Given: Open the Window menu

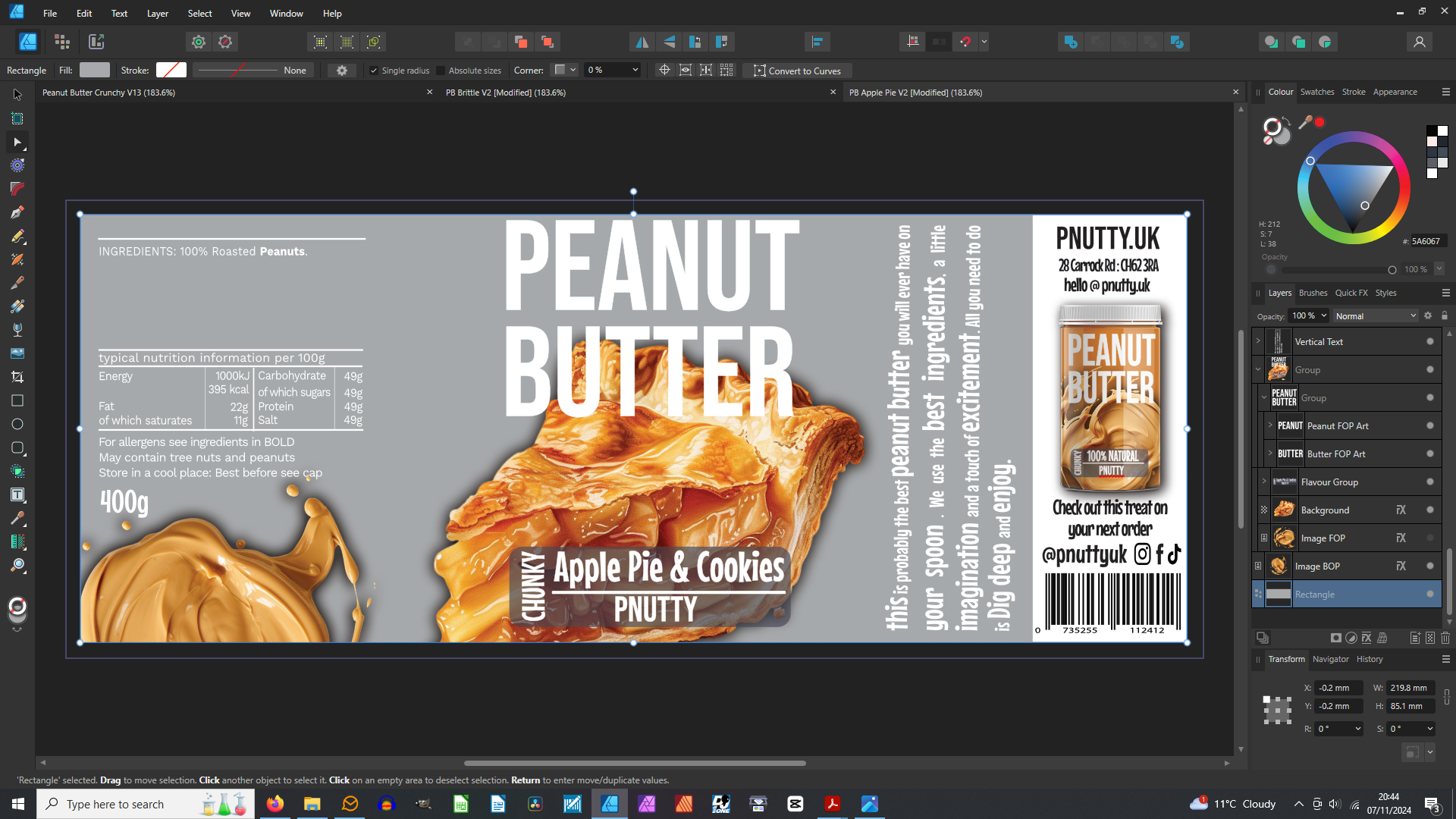Looking at the screenshot, I should 287,14.
